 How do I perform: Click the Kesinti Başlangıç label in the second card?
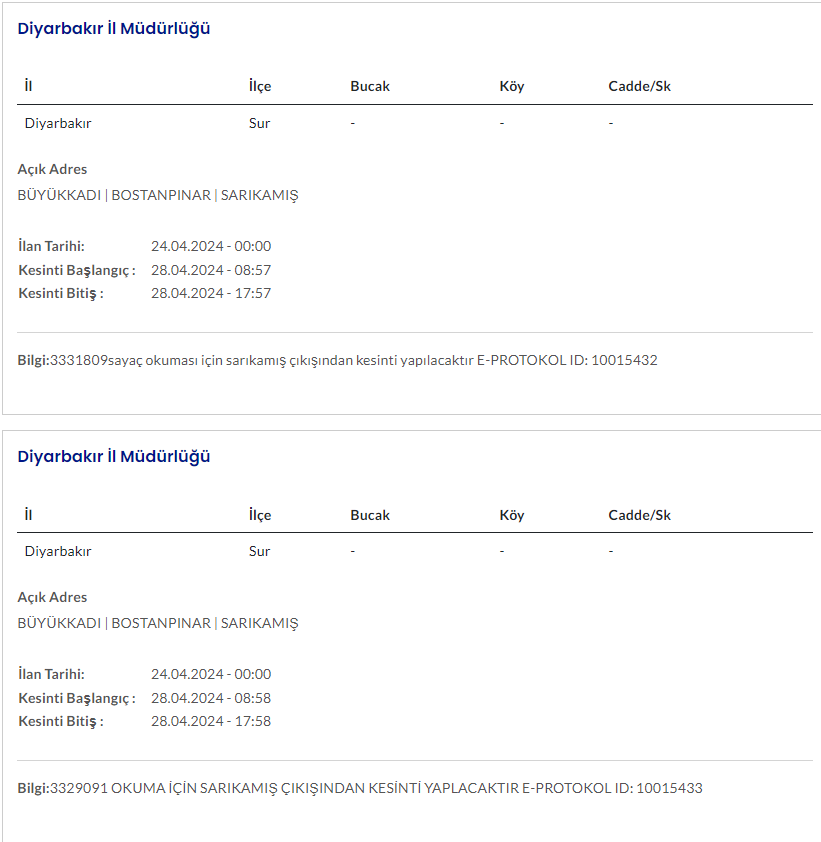pyautogui.click(x=76, y=698)
